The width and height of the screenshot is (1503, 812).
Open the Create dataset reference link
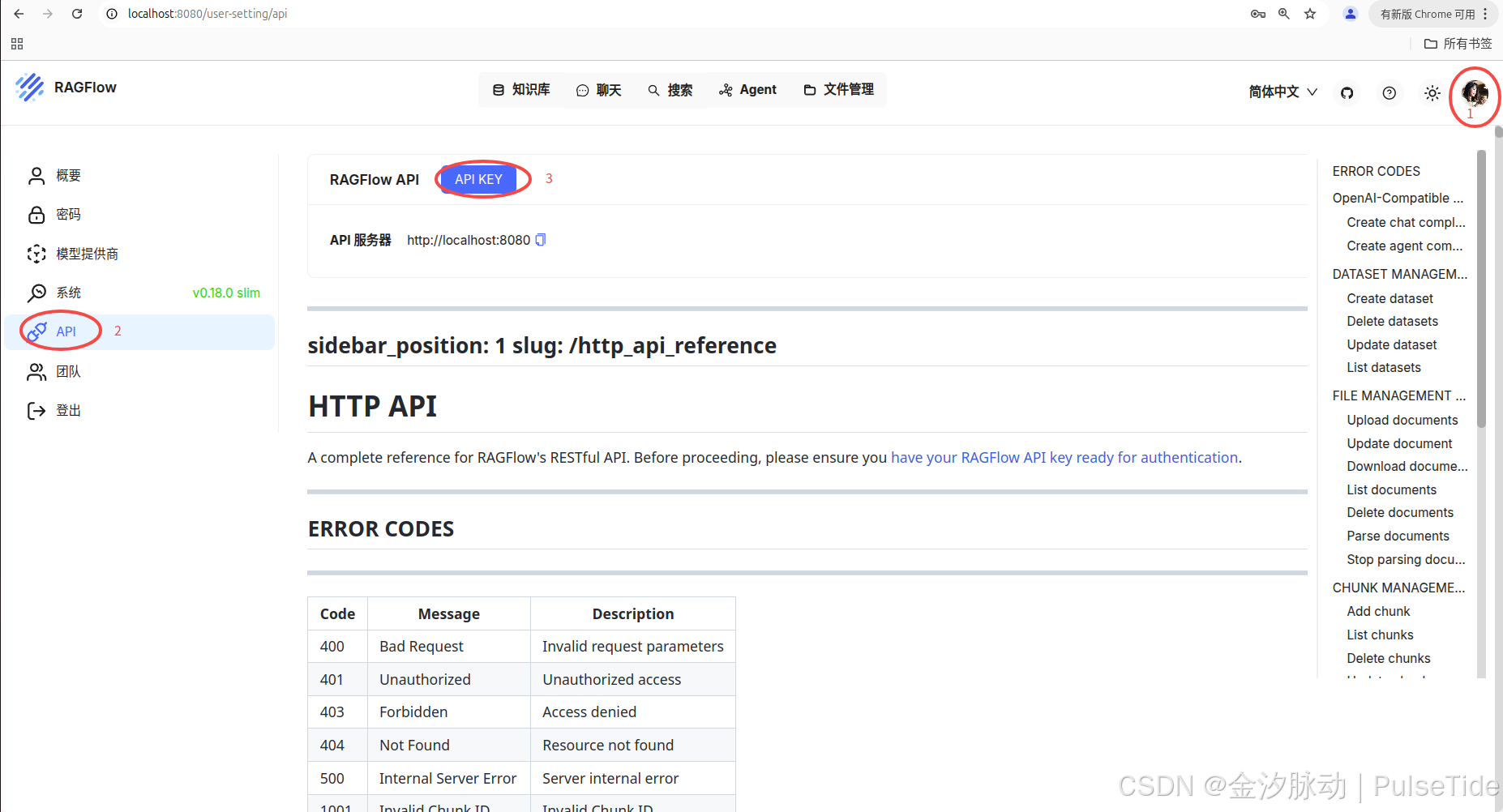coord(1390,298)
